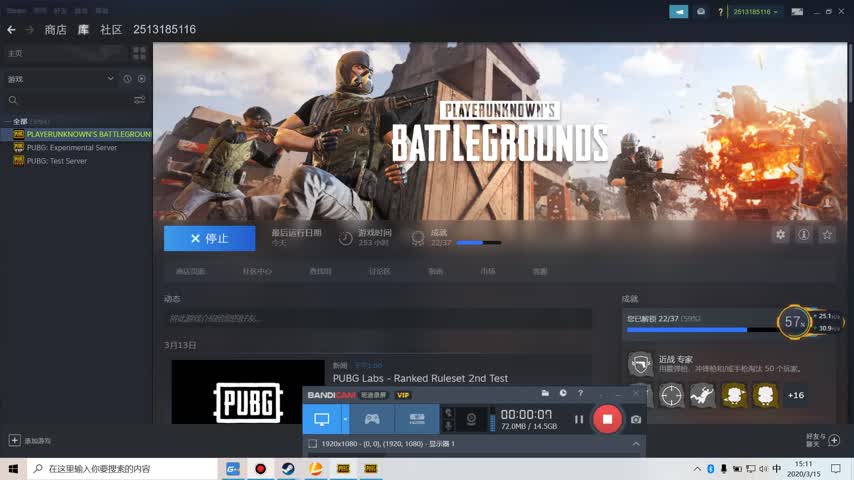Open the 商店页面 tab
Viewport: 854px width, 480px height.
click(x=191, y=271)
